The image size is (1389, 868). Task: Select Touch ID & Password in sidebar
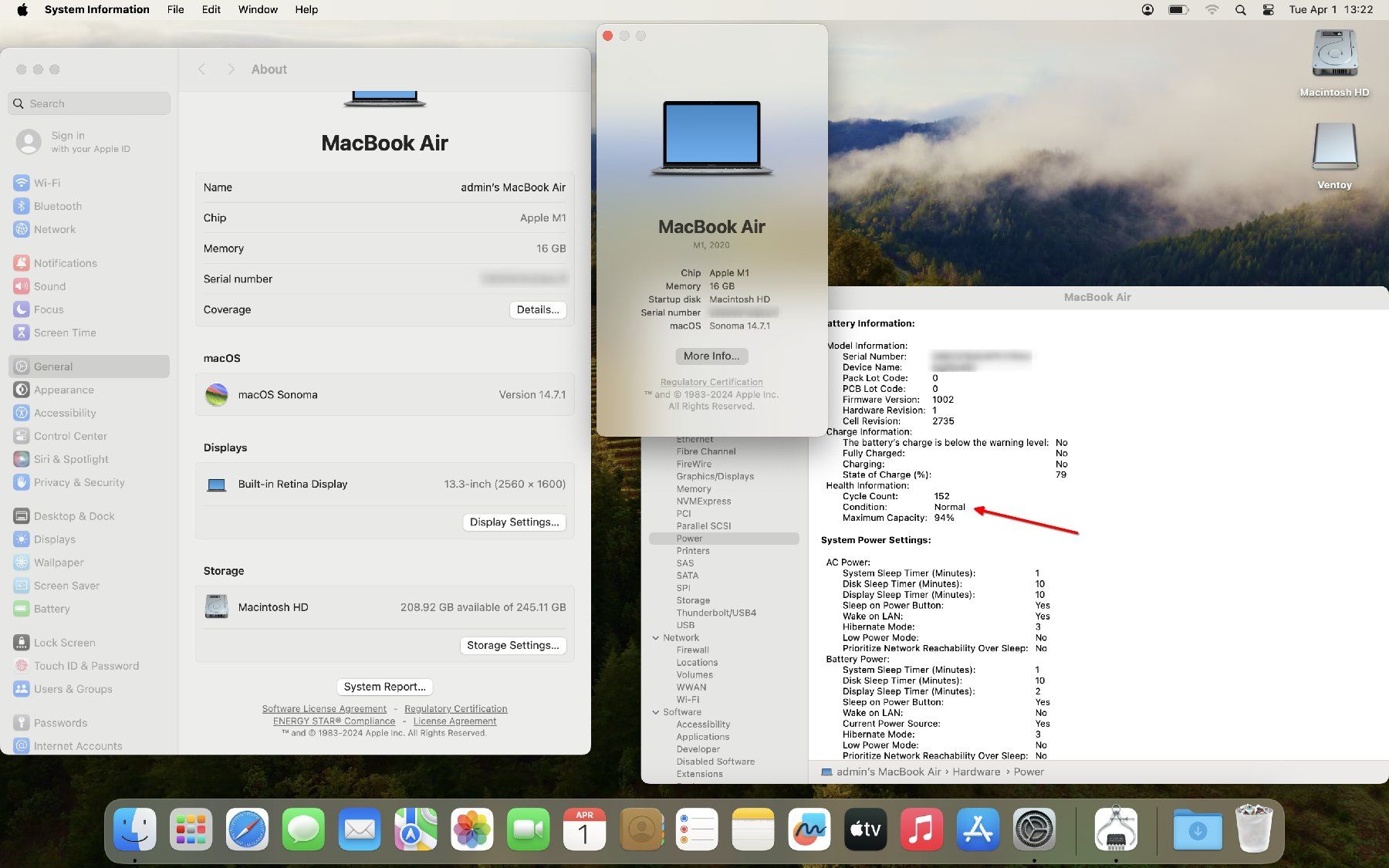coord(90,666)
